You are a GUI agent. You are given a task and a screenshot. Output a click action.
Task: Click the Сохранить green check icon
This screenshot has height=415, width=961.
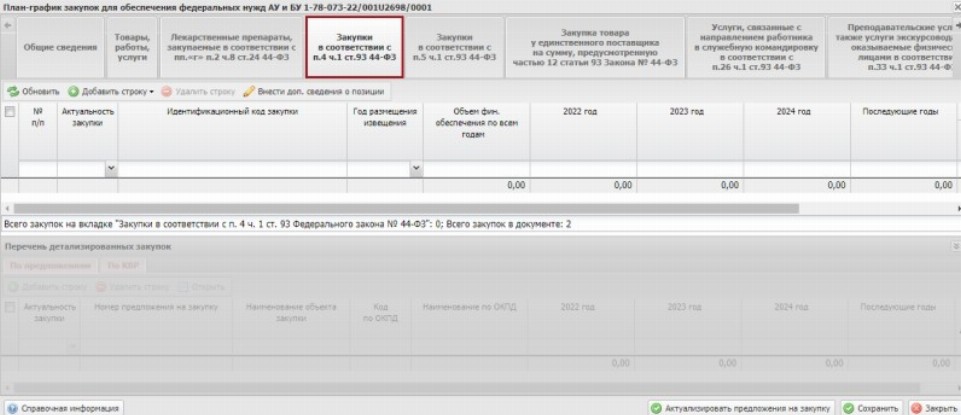tap(848, 408)
